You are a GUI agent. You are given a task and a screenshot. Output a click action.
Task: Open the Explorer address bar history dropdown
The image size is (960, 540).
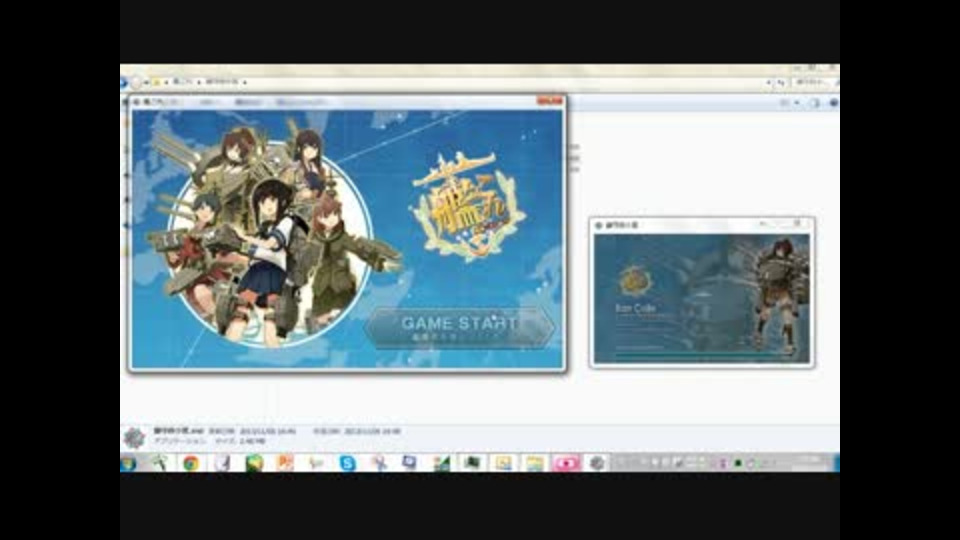pos(768,82)
